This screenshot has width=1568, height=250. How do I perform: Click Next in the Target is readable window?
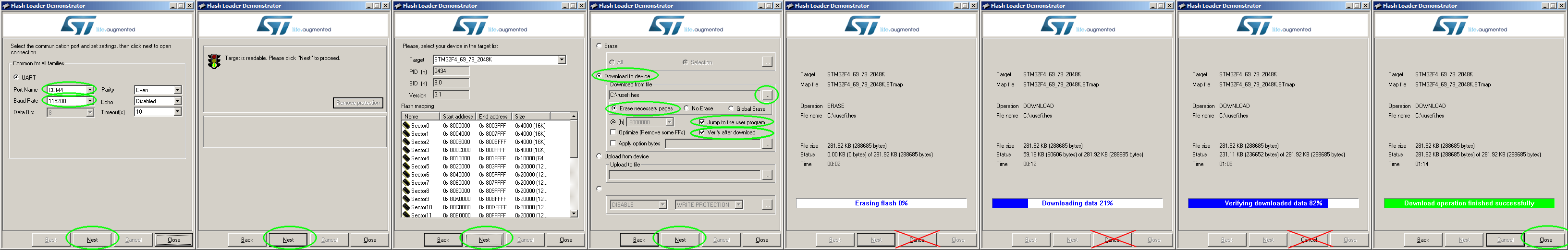[x=288, y=239]
